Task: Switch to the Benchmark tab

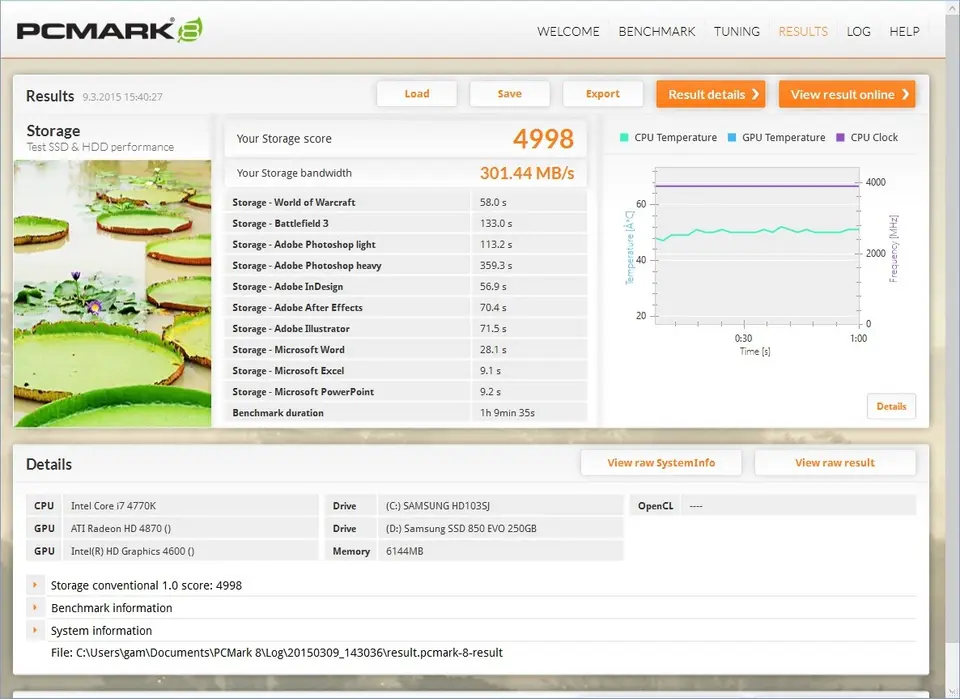Action: click(x=656, y=31)
